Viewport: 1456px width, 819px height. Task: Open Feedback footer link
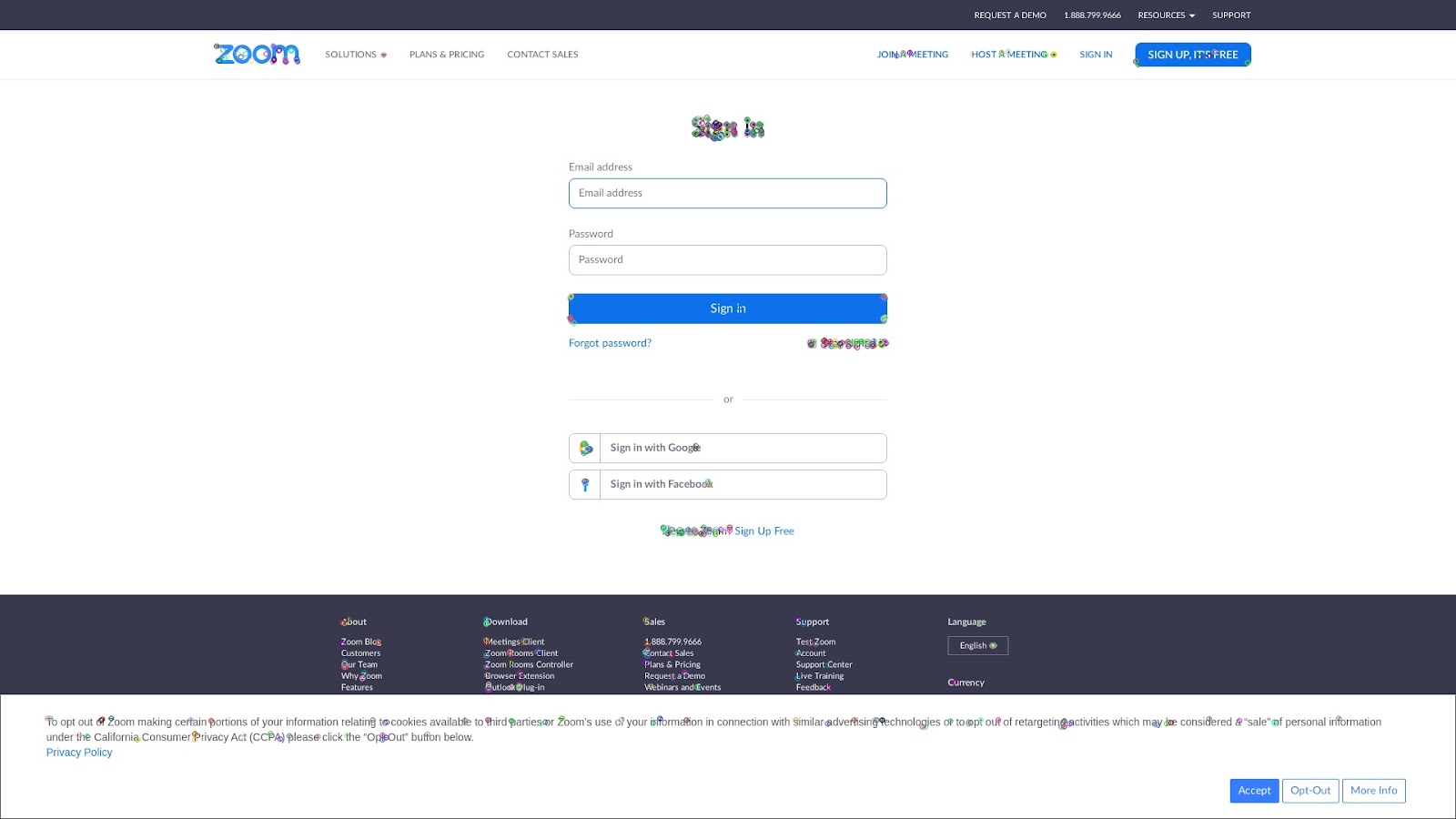tap(814, 687)
